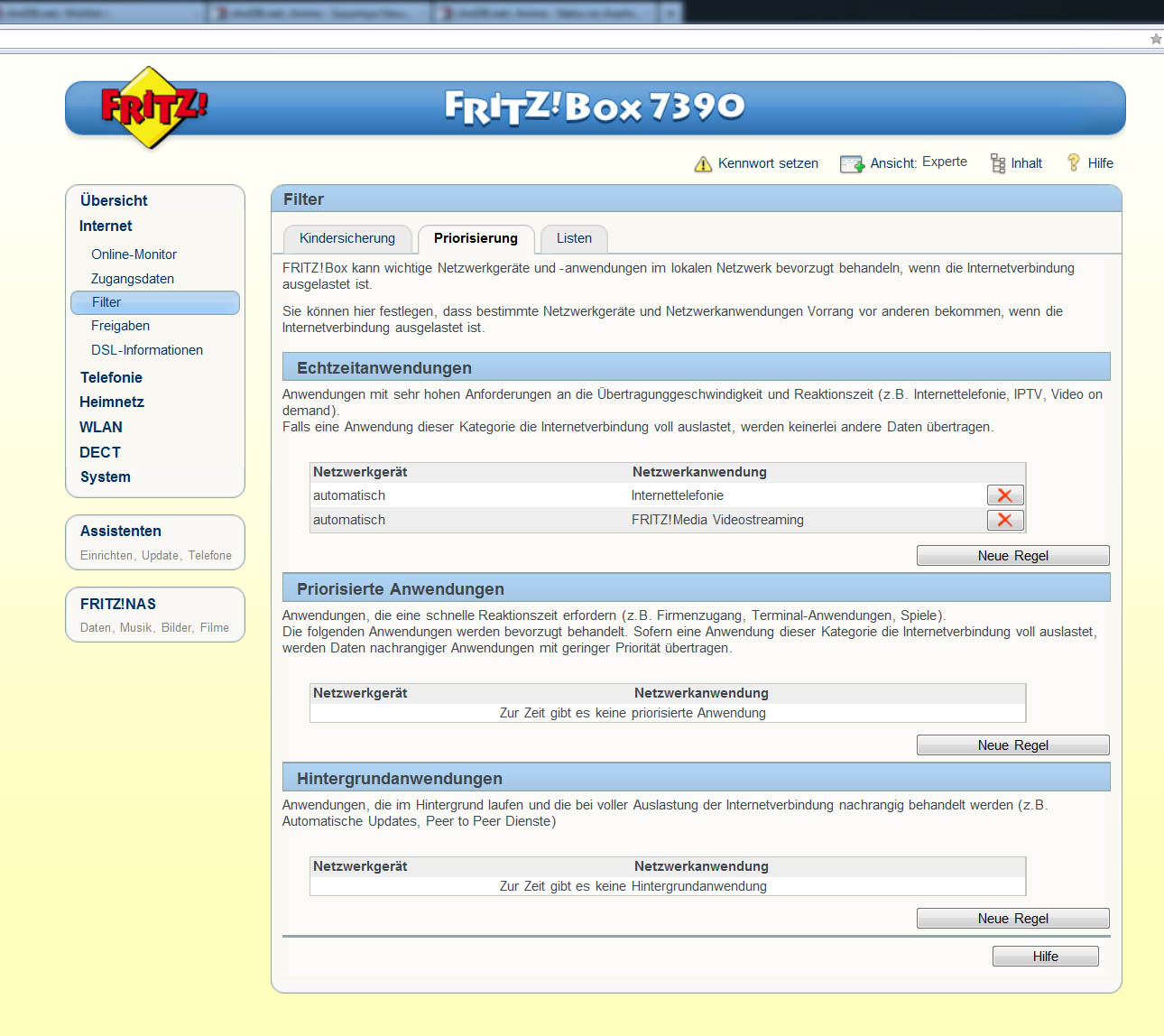
Task: Click 'Zur Zeit gibt es keine Hintergrundanwendung'
Action: click(x=633, y=886)
